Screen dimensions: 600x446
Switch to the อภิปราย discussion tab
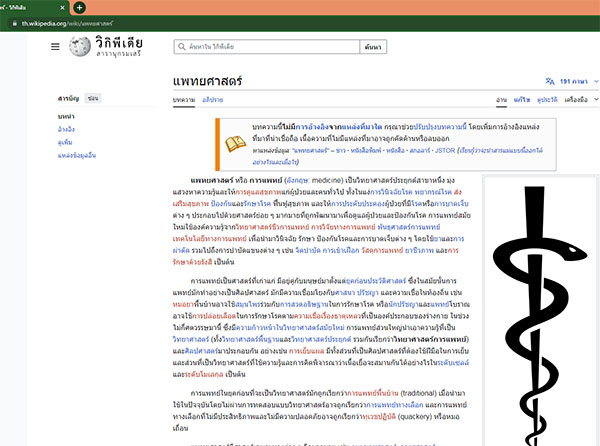pos(213,99)
